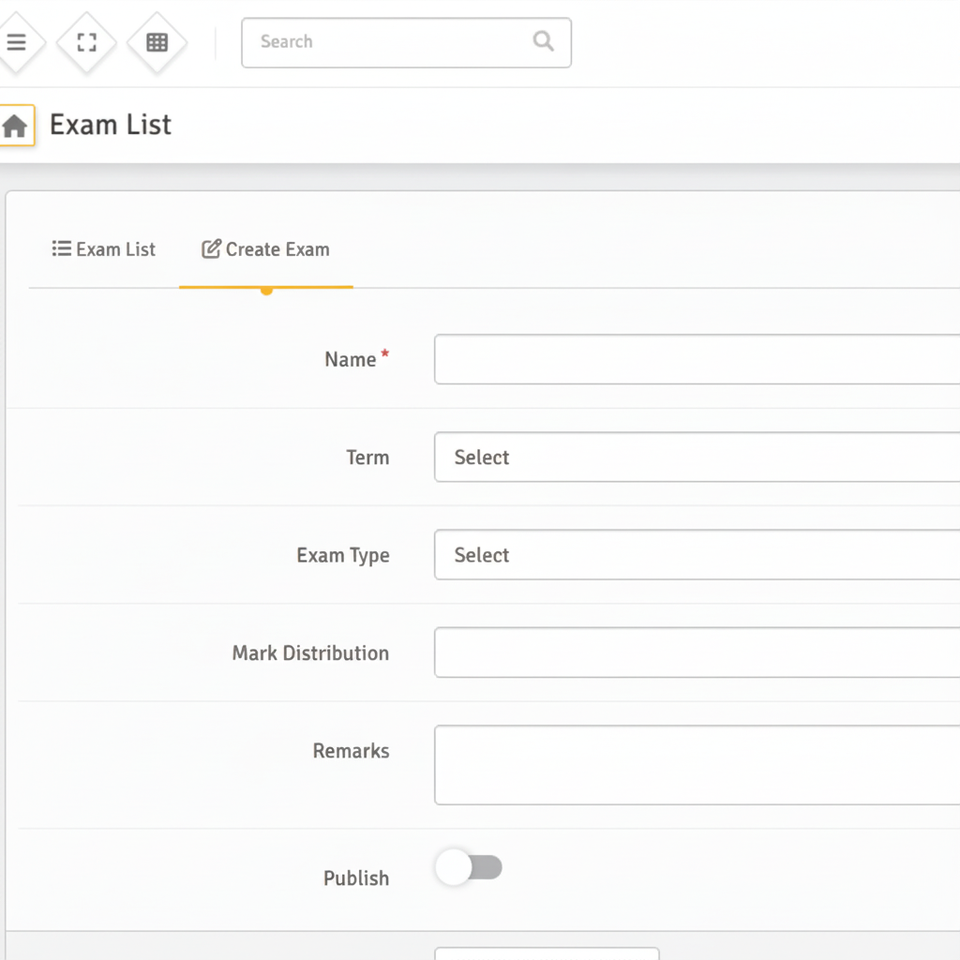Image resolution: width=960 pixels, height=960 pixels.
Task: Click the Exam List page heading
Action: click(x=110, y=125)
